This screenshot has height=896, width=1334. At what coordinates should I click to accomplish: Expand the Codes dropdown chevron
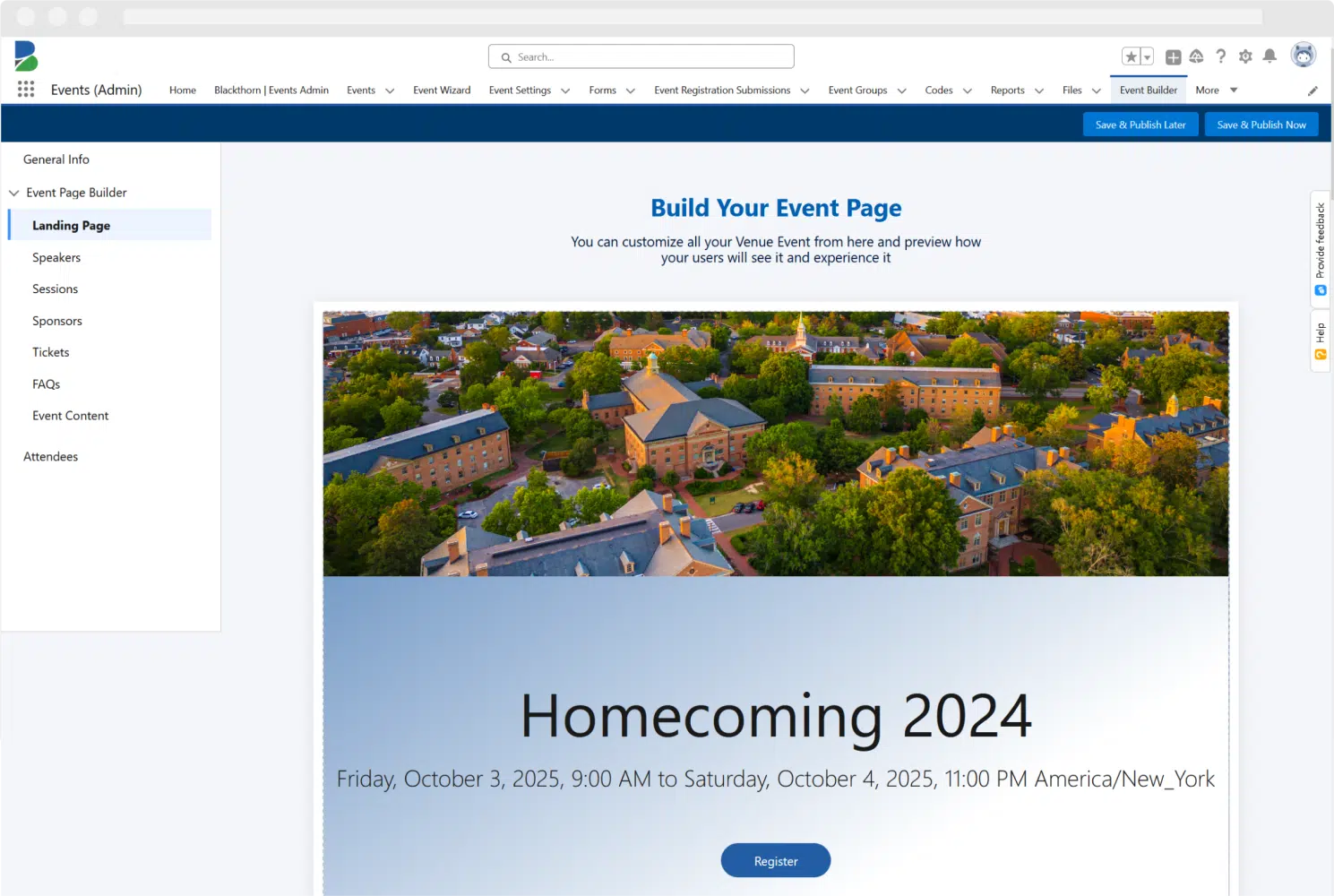point(968,90)
